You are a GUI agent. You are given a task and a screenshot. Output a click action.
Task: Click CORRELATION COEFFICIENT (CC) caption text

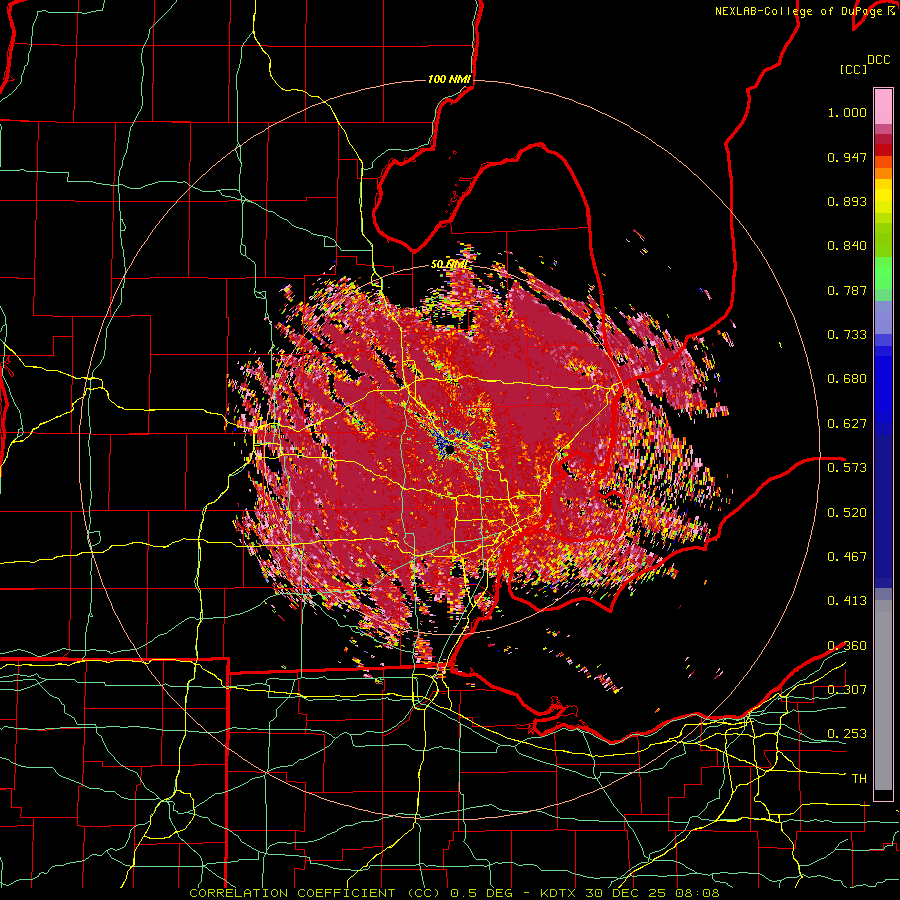click(314, 893)
